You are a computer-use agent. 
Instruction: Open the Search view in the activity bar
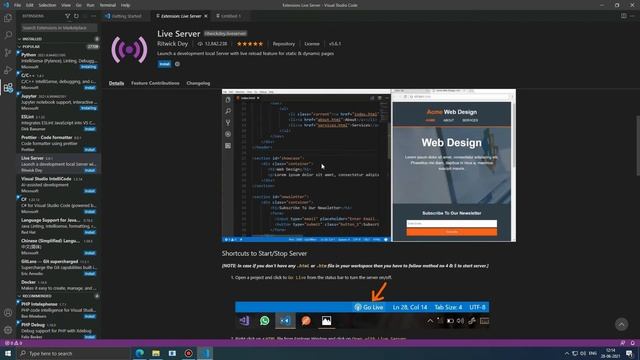pyautogui.click(x=8, y=35)
